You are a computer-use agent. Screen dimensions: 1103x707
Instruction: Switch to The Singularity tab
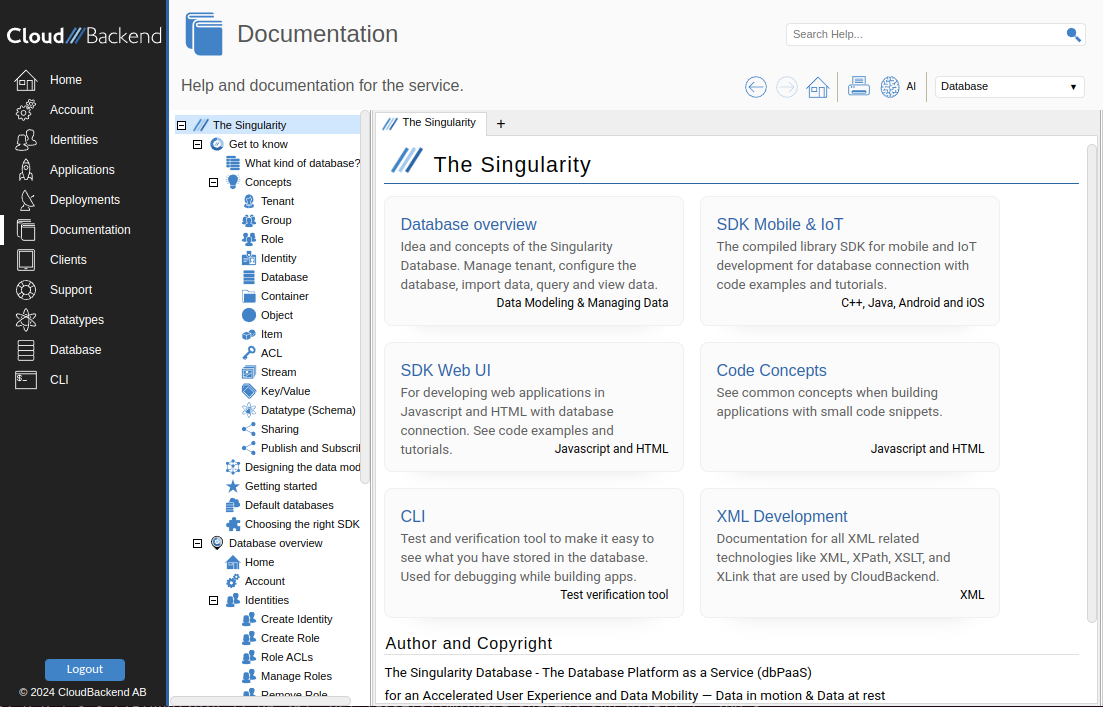(x=431, y=123)
